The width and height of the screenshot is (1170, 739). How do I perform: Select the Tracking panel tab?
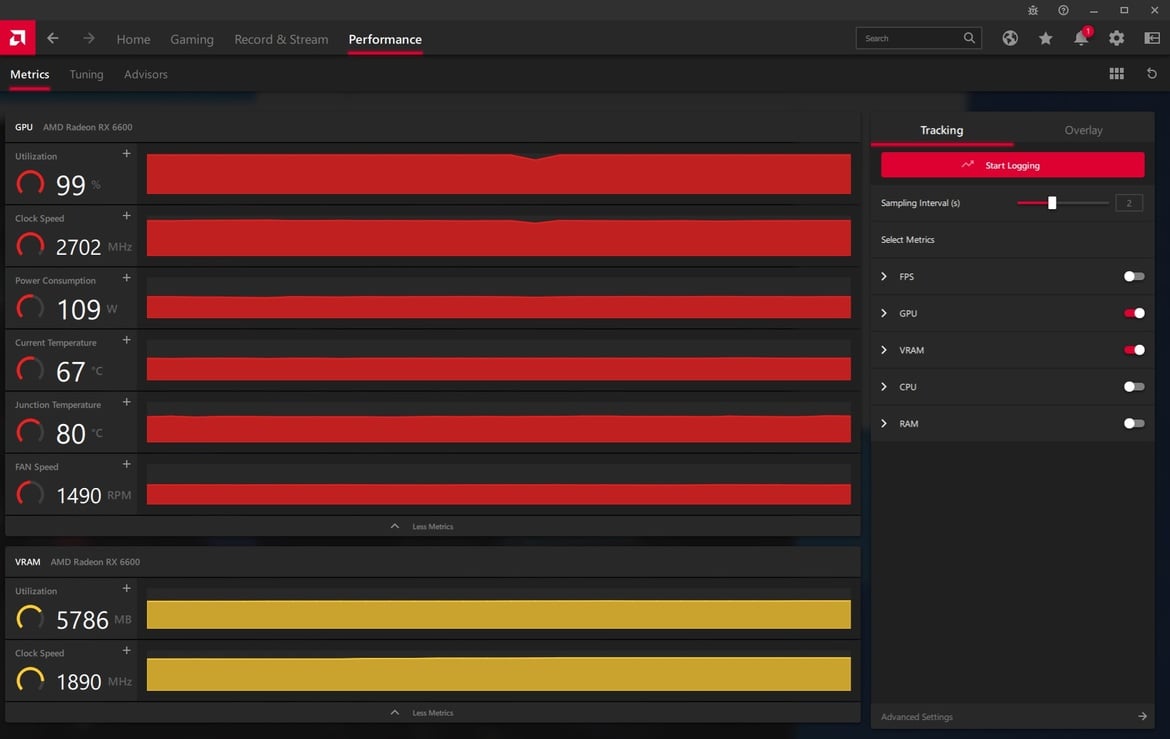click(942, 130)
